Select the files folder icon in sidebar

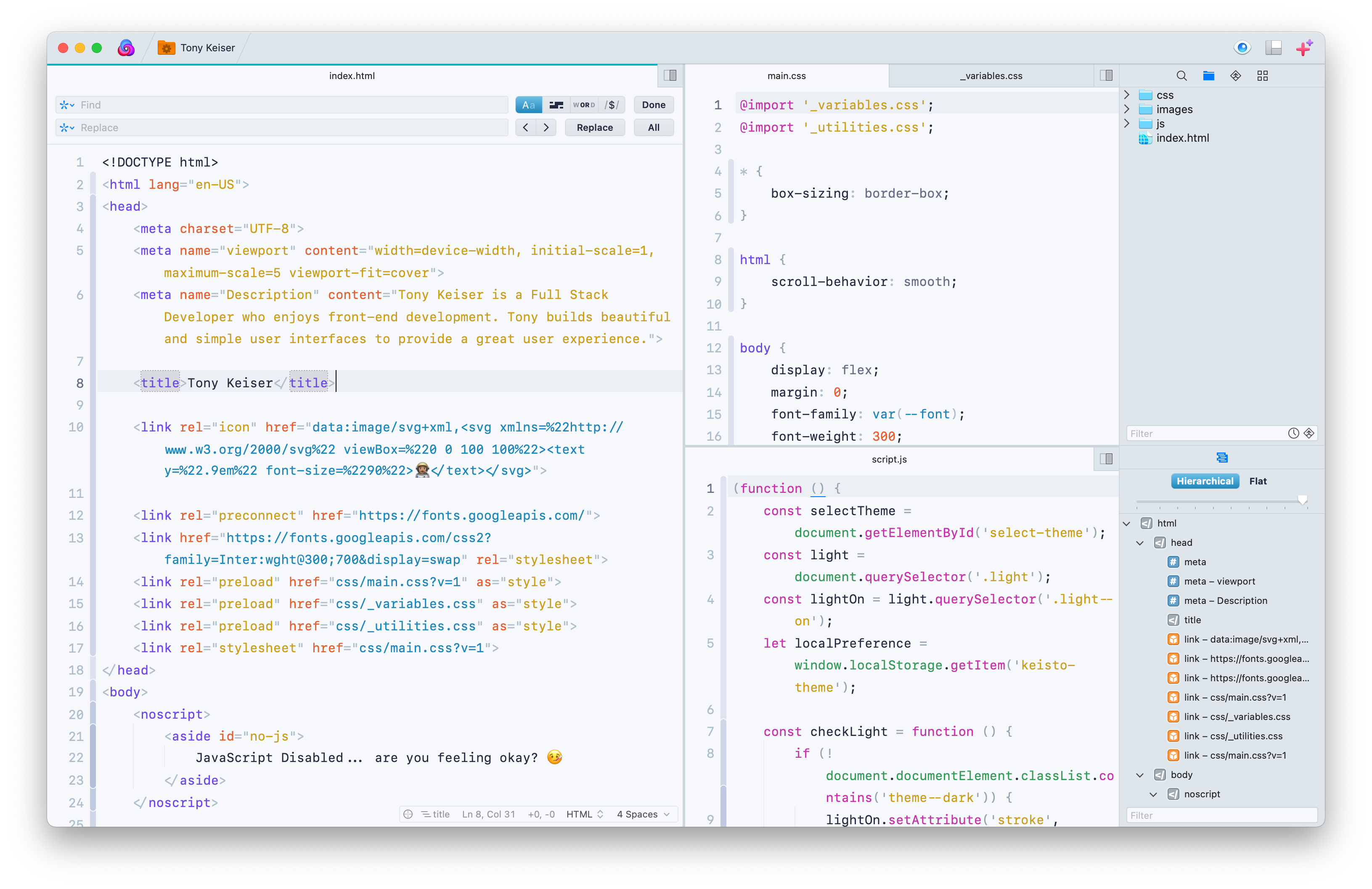[x=1208, y=76]
